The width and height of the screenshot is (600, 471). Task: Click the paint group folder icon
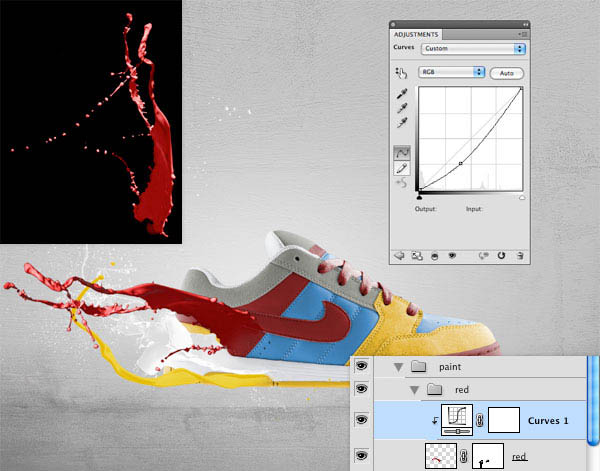419,366
